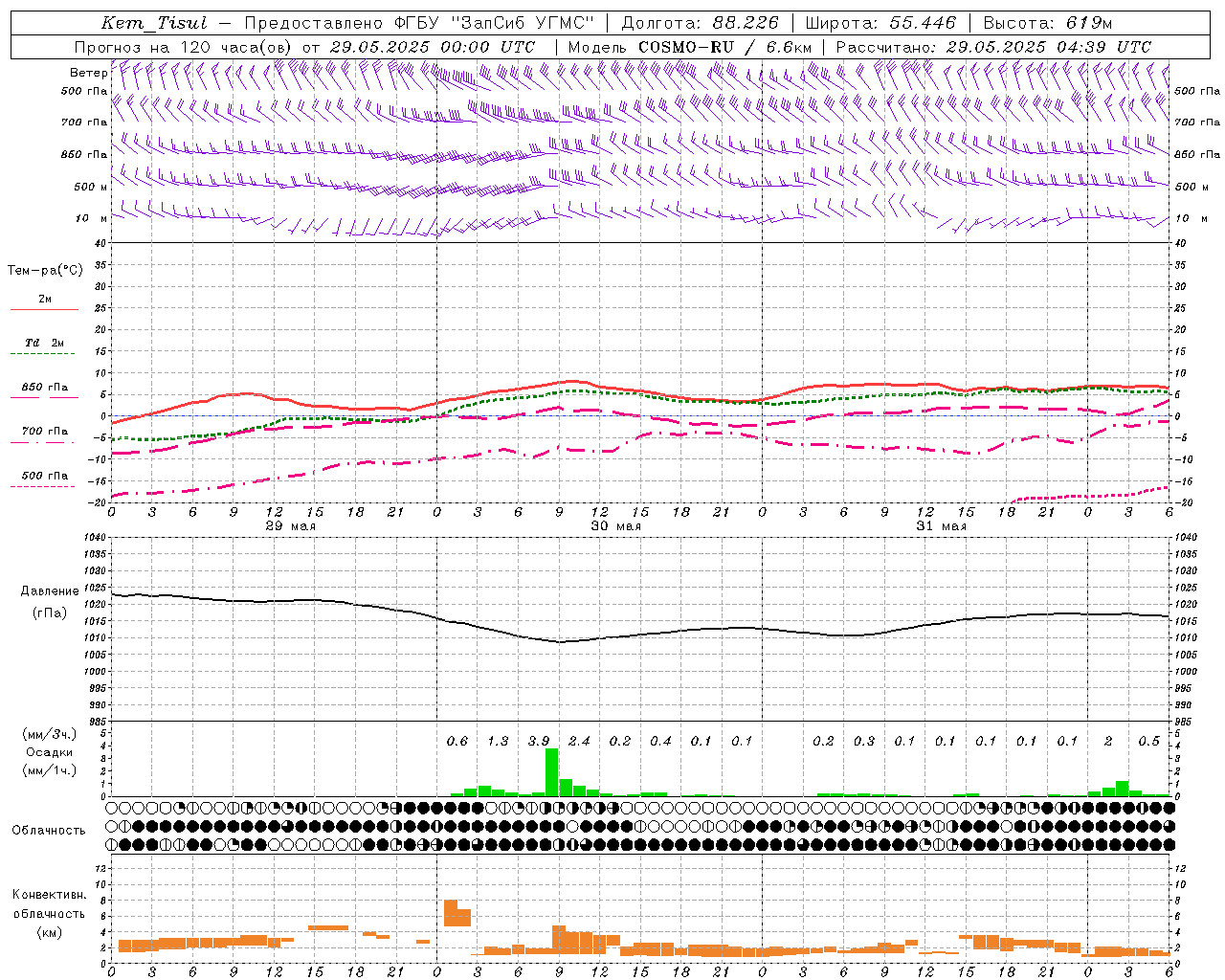Click the 0.6 precipitation total value
This screenshot has width=1225, height=980.
pyautogui.click(x=457, y=741)
